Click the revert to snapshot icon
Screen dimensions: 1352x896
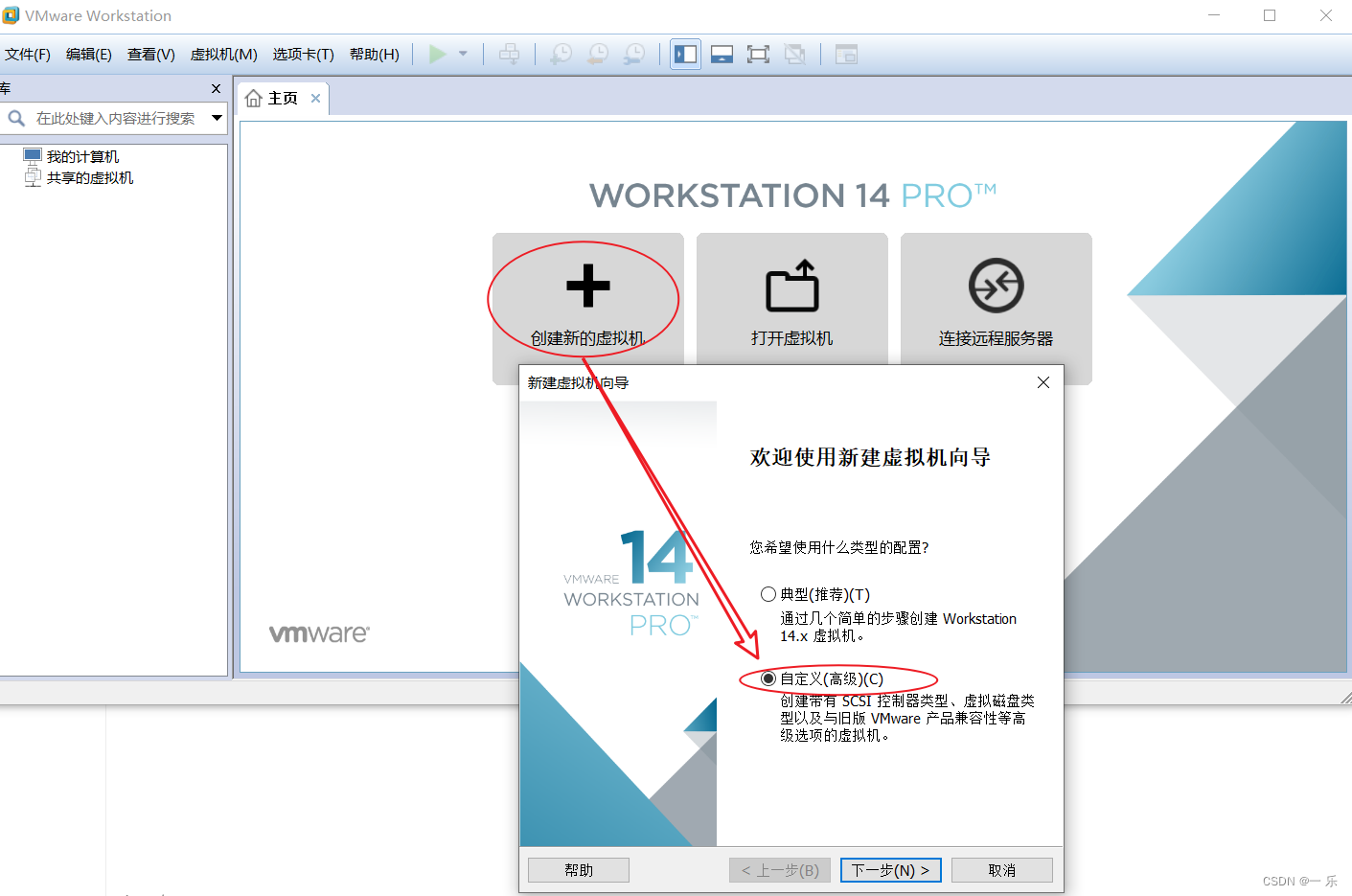pyautogui.click(x=597, y=55)
